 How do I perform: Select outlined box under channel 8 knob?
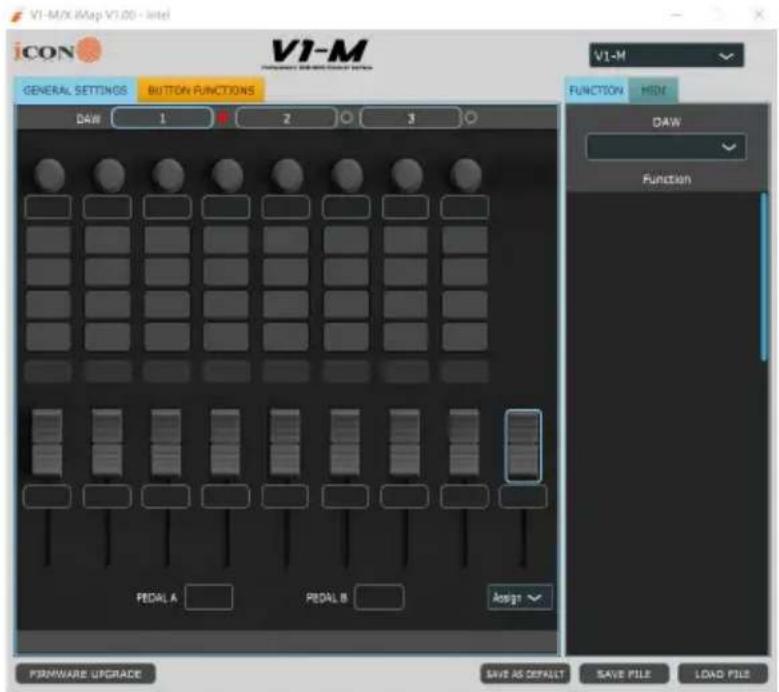[465, 207]
